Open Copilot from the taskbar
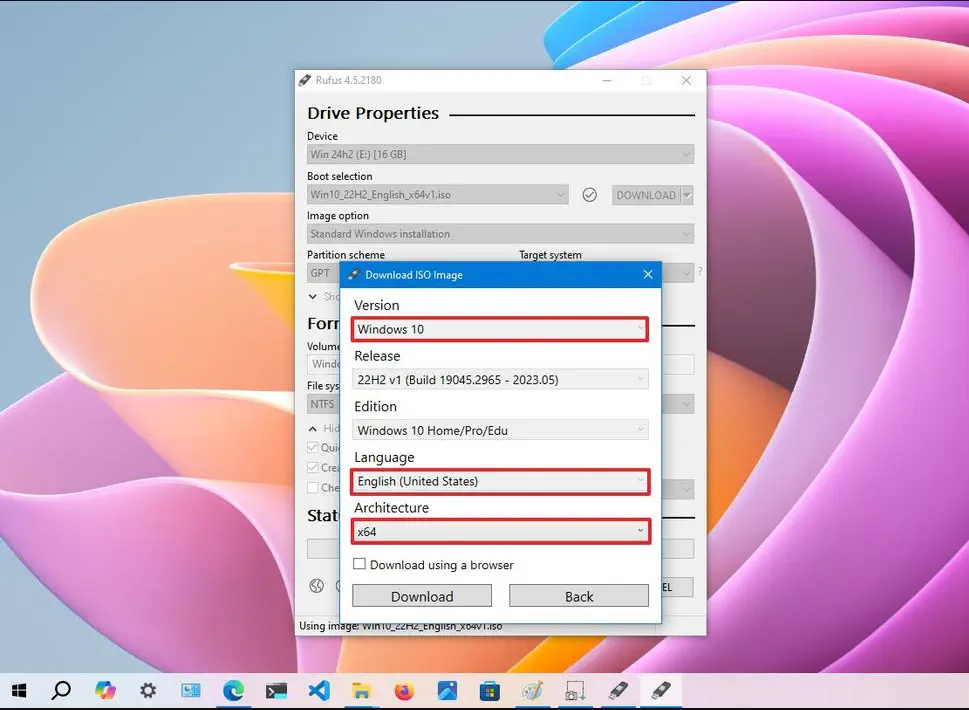The image size is (969, 710). [x=105, y=690]
